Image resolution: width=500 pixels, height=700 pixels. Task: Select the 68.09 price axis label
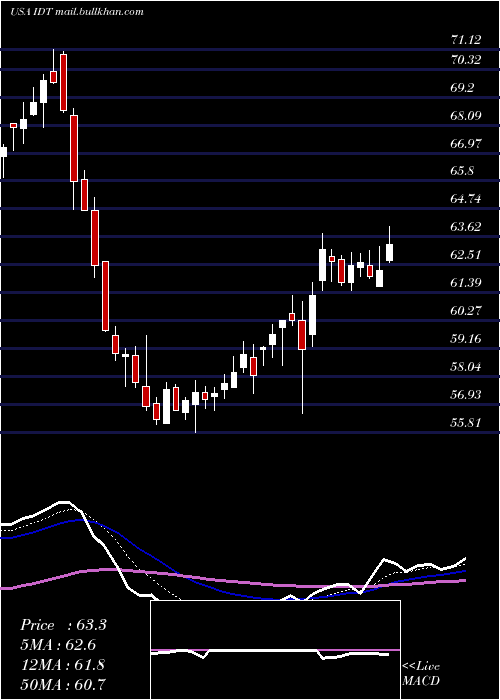point(466,116)
